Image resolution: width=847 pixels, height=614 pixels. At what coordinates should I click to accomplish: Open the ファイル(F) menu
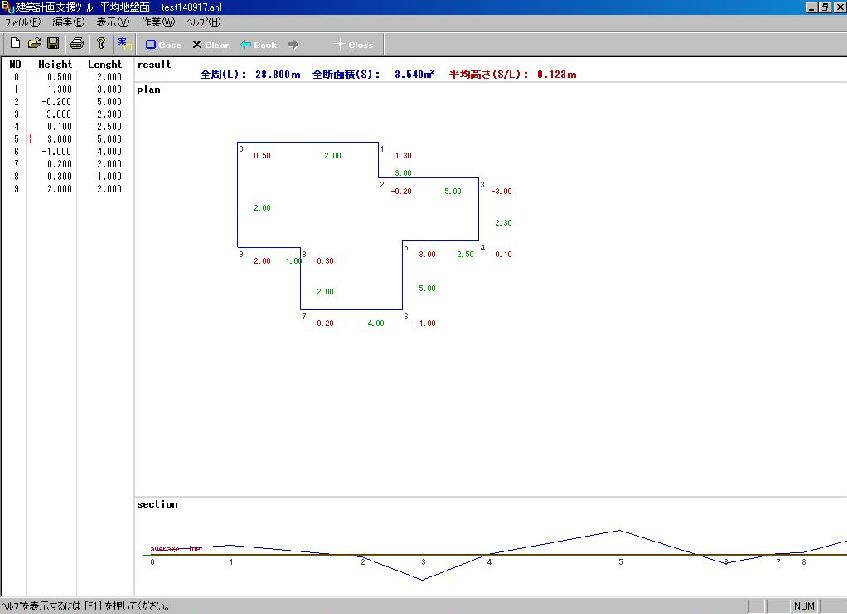pos(23,22)
